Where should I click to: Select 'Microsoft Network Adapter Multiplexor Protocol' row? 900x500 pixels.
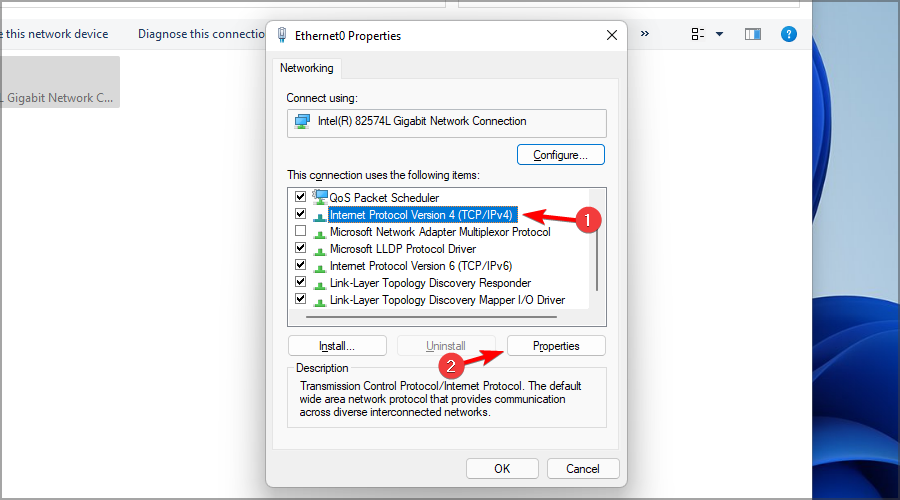[x=439, y=232]
